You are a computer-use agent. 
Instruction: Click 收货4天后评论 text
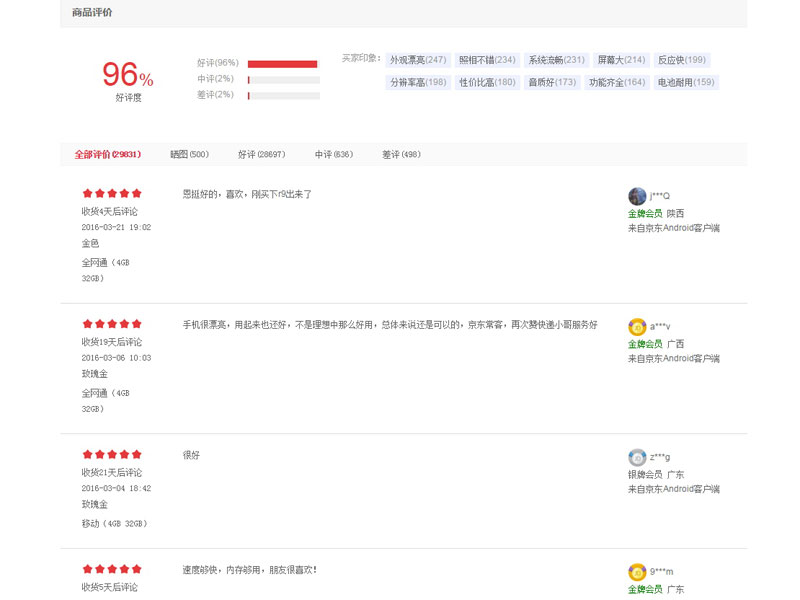[110, 212]
